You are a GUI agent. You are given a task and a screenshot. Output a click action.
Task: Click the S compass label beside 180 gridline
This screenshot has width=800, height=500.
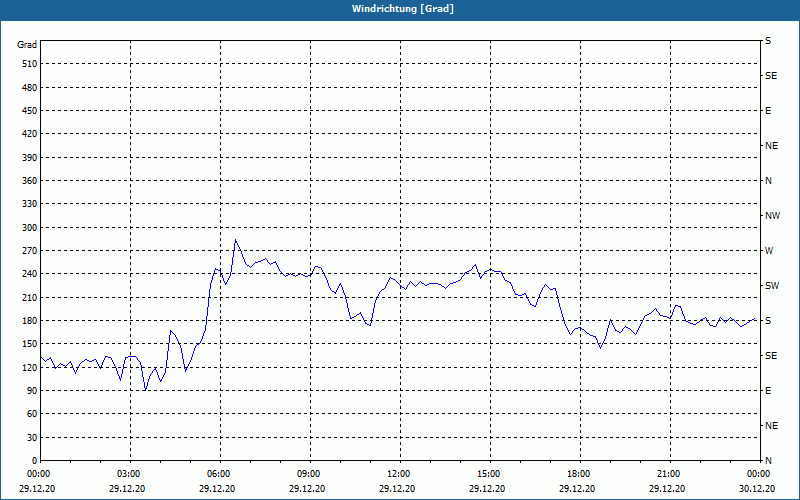coord(768,321)
